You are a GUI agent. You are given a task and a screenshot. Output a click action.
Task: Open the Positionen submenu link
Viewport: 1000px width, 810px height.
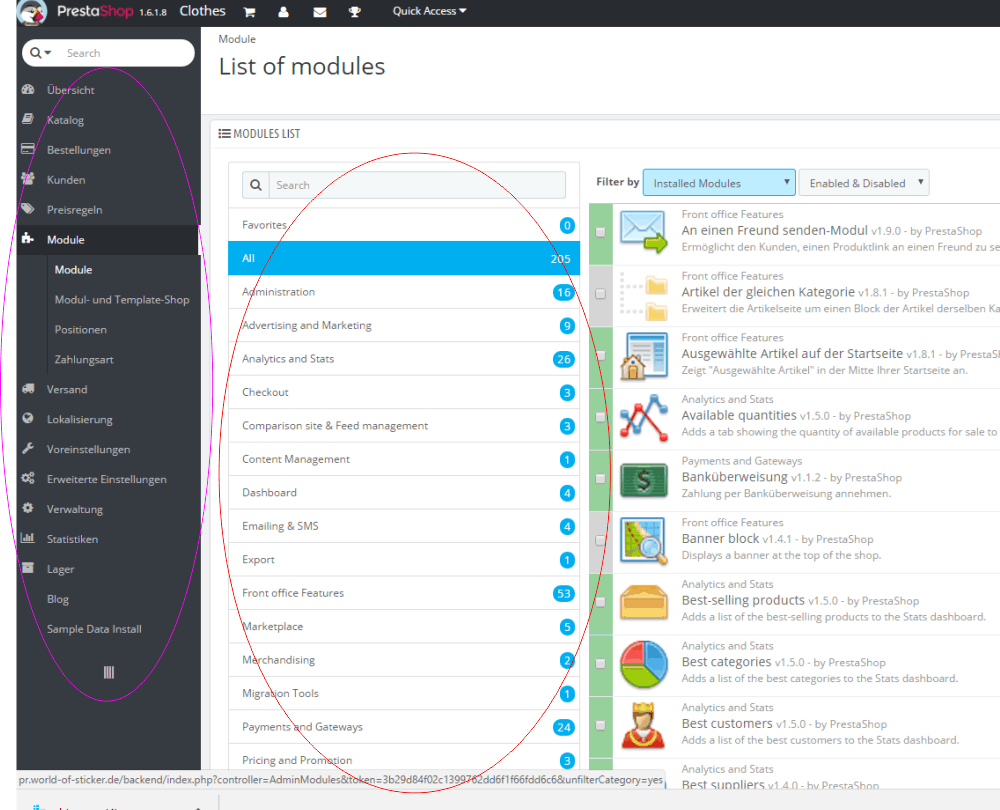(x=80, y=330)
